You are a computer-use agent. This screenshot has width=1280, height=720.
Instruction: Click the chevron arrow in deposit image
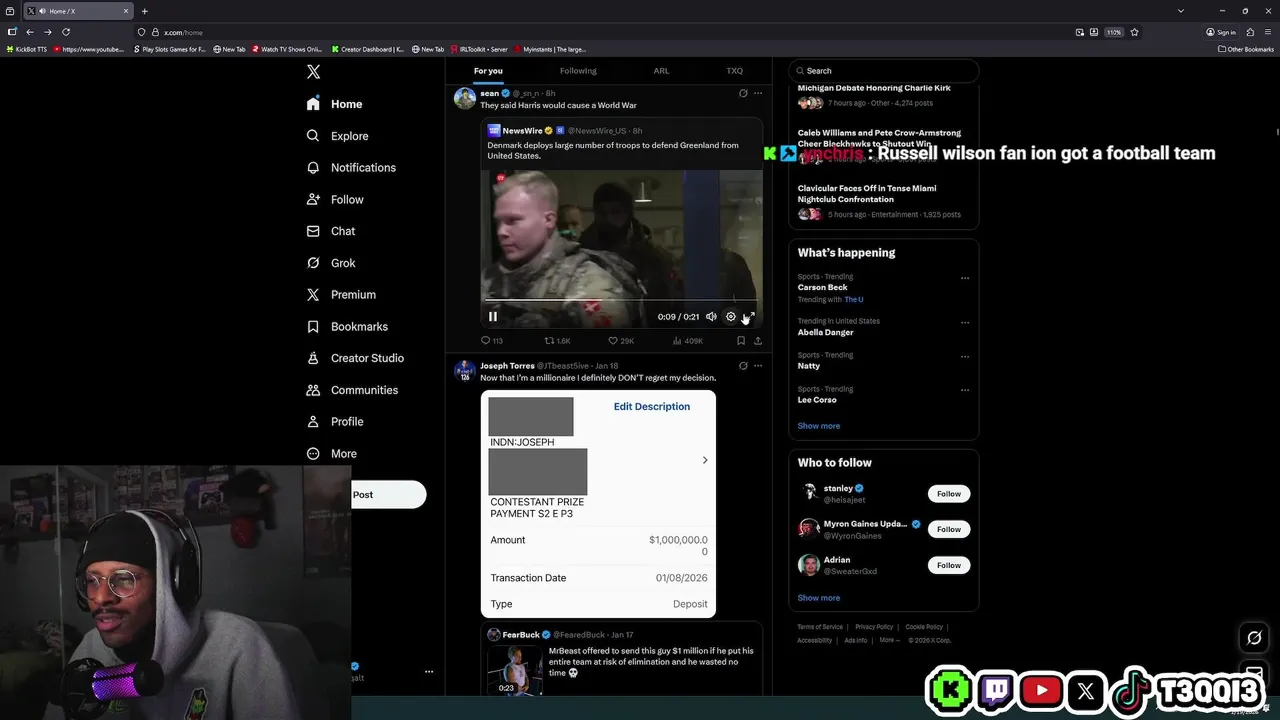point(705,460)
